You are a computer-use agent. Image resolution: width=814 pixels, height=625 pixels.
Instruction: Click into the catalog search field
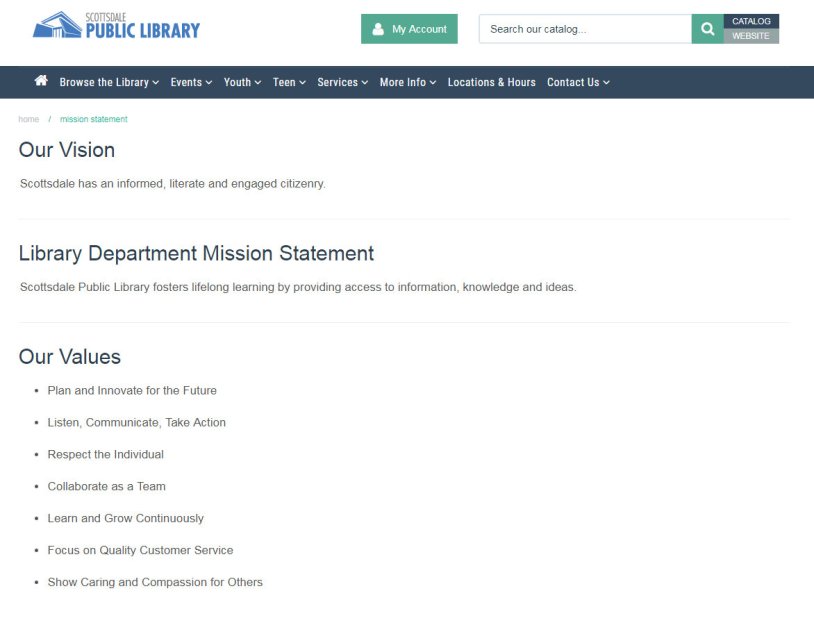[x=585, y=29]
